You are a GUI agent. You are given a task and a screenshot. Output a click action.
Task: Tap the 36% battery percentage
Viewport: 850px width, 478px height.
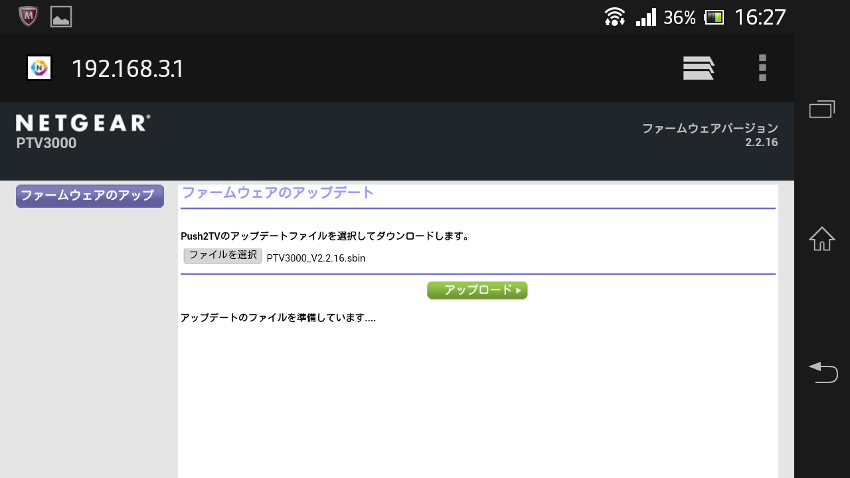coord(679,17)
